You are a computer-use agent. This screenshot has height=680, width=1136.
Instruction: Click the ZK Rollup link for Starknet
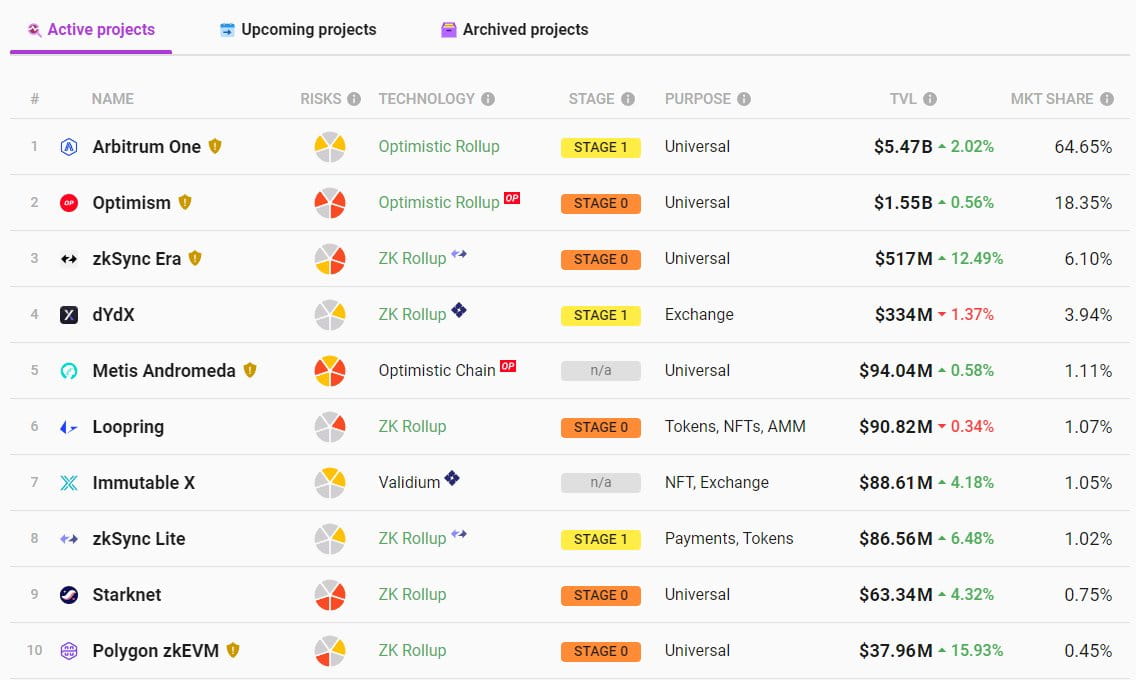tap(411, 594)
